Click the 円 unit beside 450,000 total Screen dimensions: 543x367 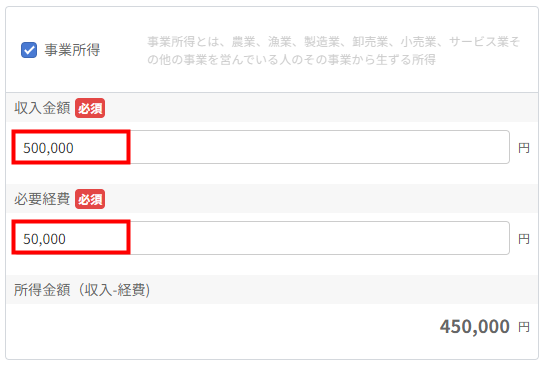[524, 327]
